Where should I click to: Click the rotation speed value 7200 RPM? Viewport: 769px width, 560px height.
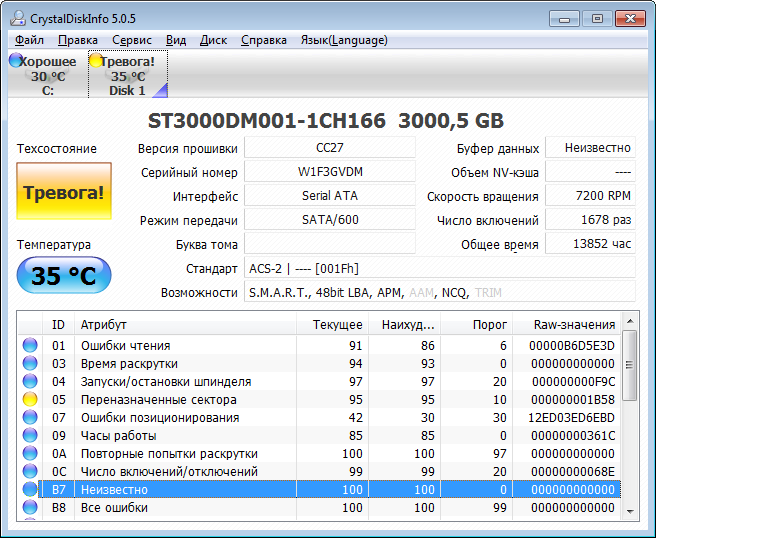click(590, 196)
